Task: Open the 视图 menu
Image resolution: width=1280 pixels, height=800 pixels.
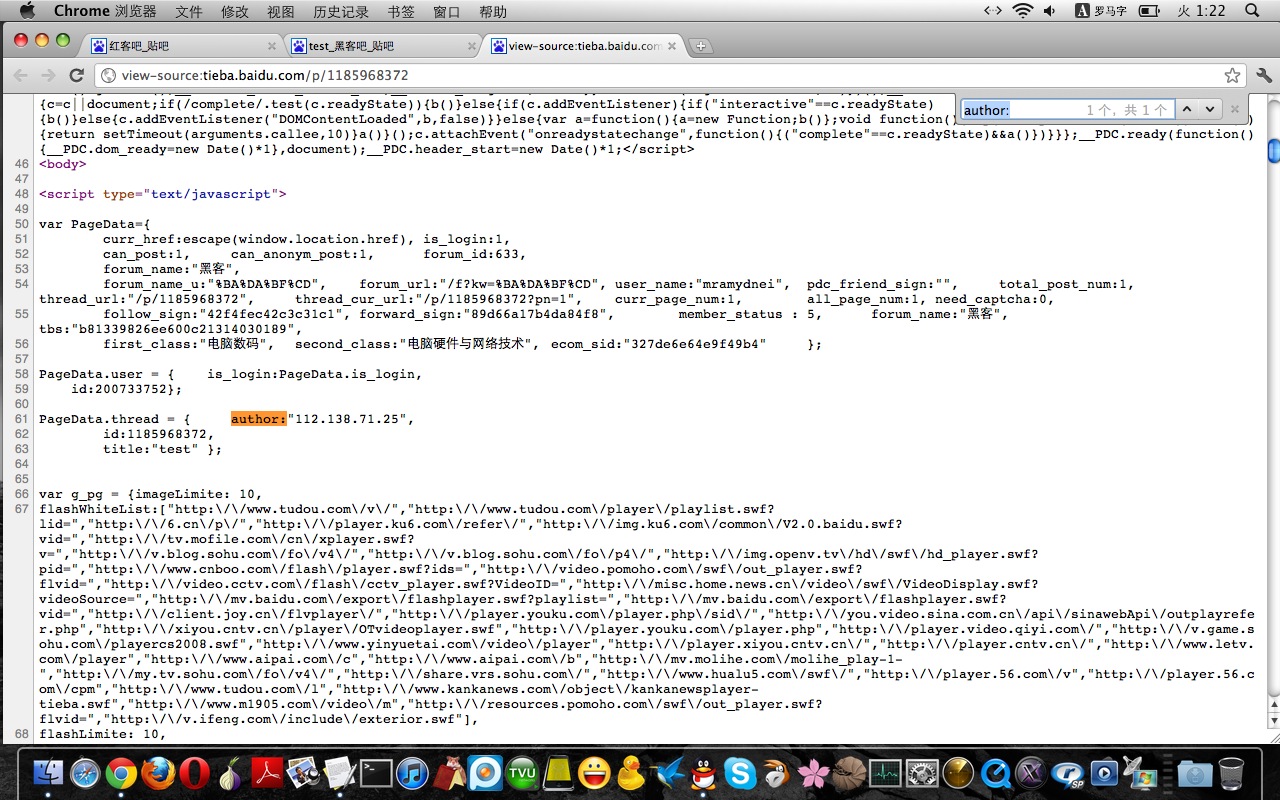Action: [x=281, y=11]
